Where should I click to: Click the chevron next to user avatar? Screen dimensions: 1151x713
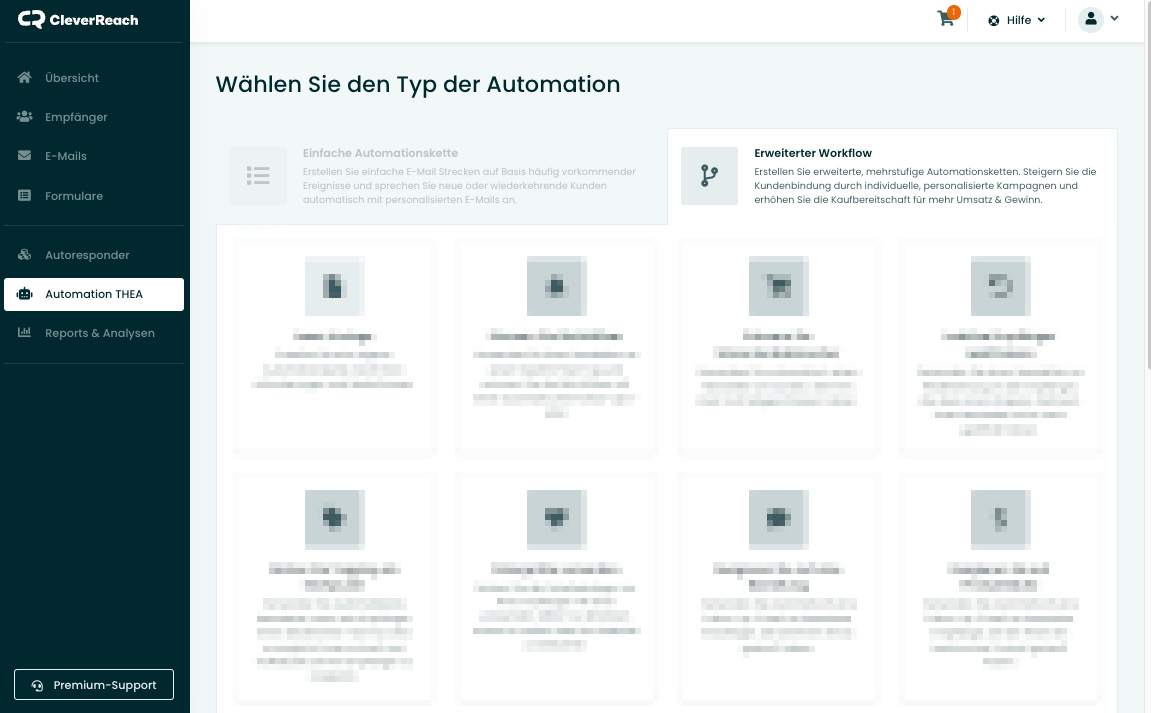point(1115,19)
